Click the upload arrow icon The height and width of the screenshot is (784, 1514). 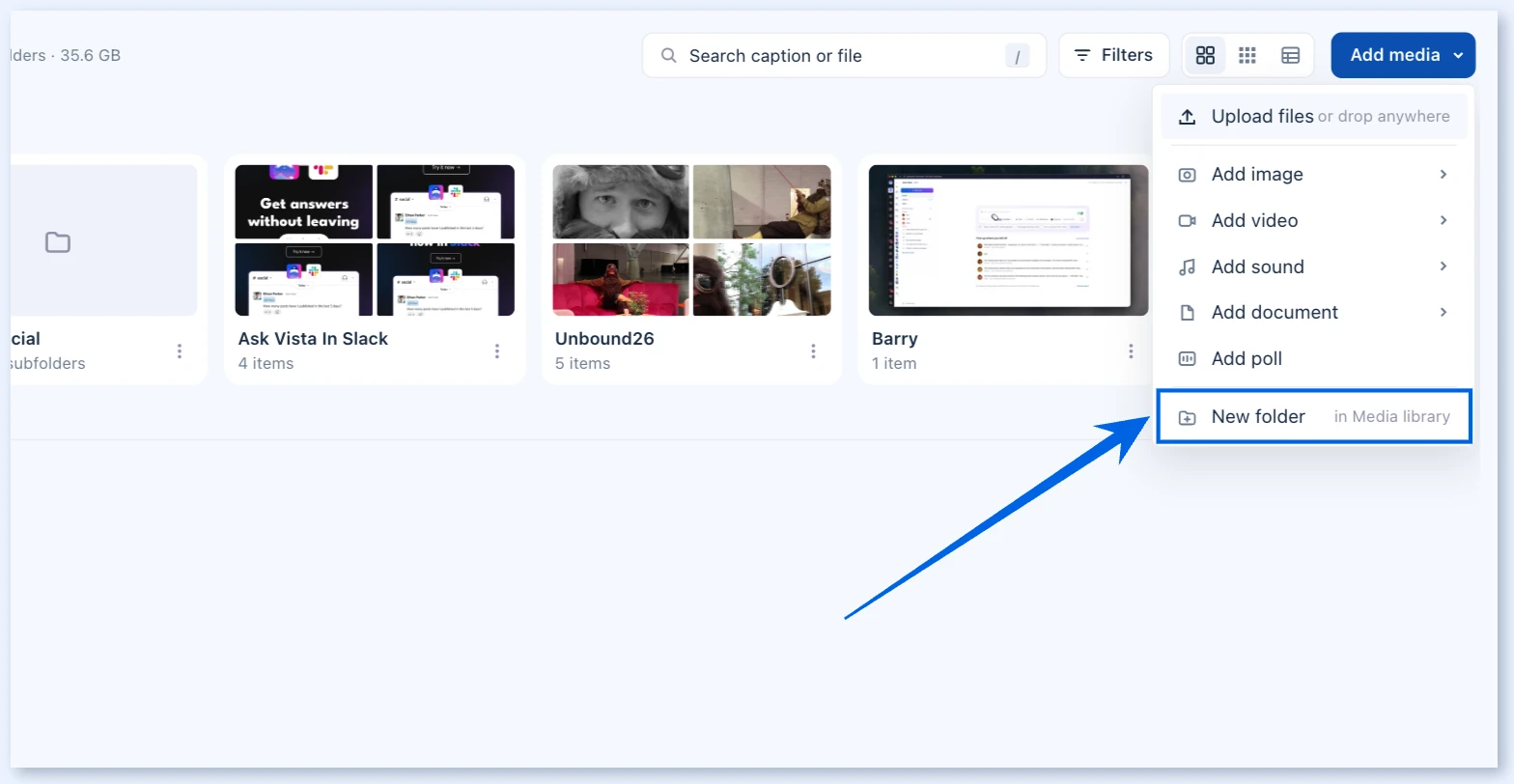coord(1188,117)
